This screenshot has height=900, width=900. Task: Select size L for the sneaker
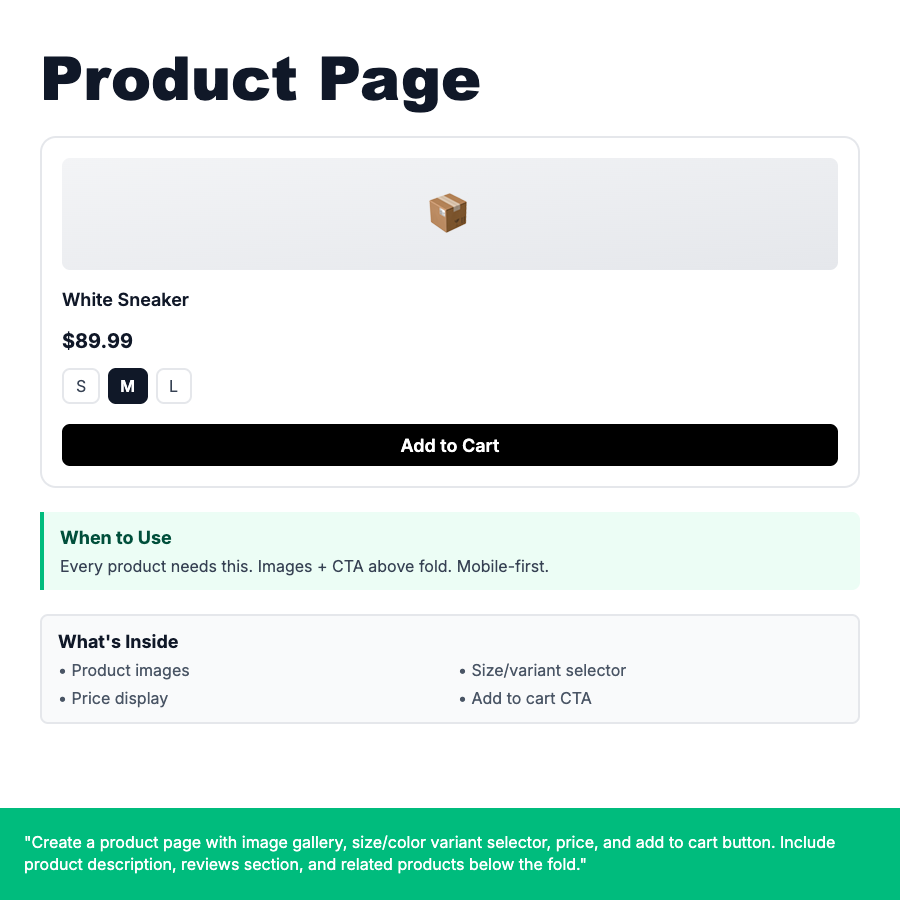(x=174, y=386)
